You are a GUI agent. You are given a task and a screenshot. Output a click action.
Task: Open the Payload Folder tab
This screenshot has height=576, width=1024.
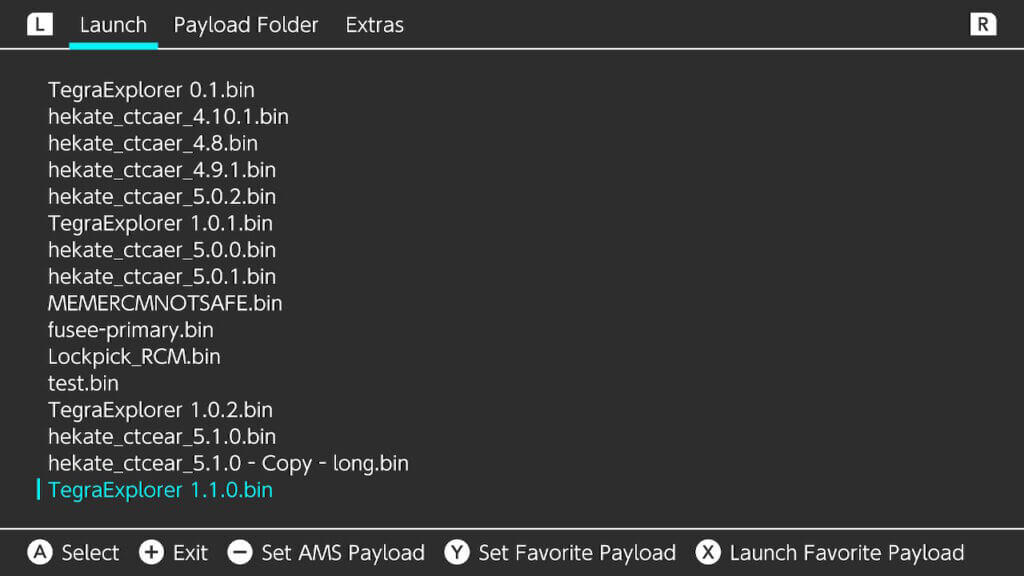pyautogui.click(x=246, y=25)
